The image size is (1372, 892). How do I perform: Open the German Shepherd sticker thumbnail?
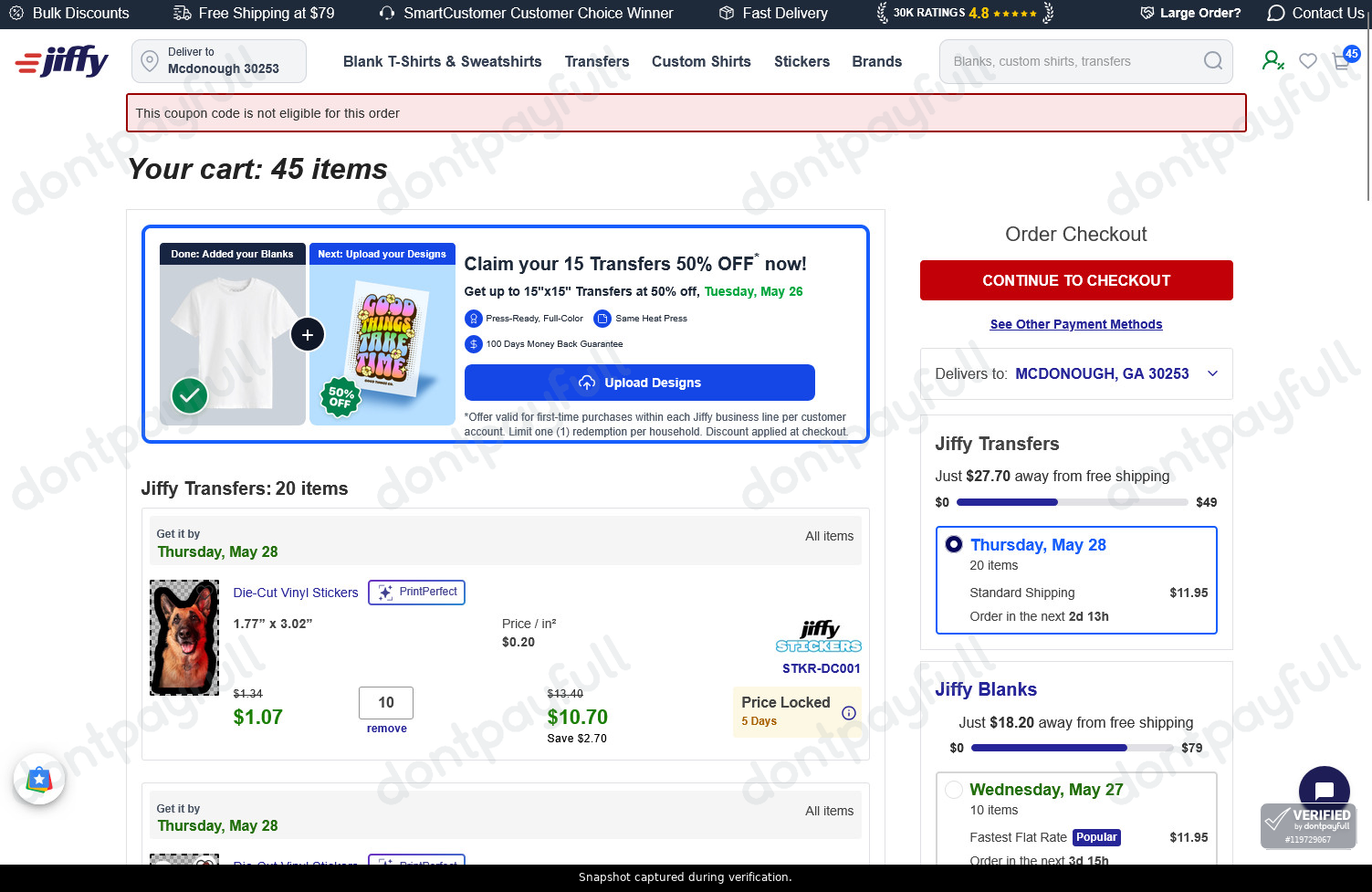click(184, 637)
